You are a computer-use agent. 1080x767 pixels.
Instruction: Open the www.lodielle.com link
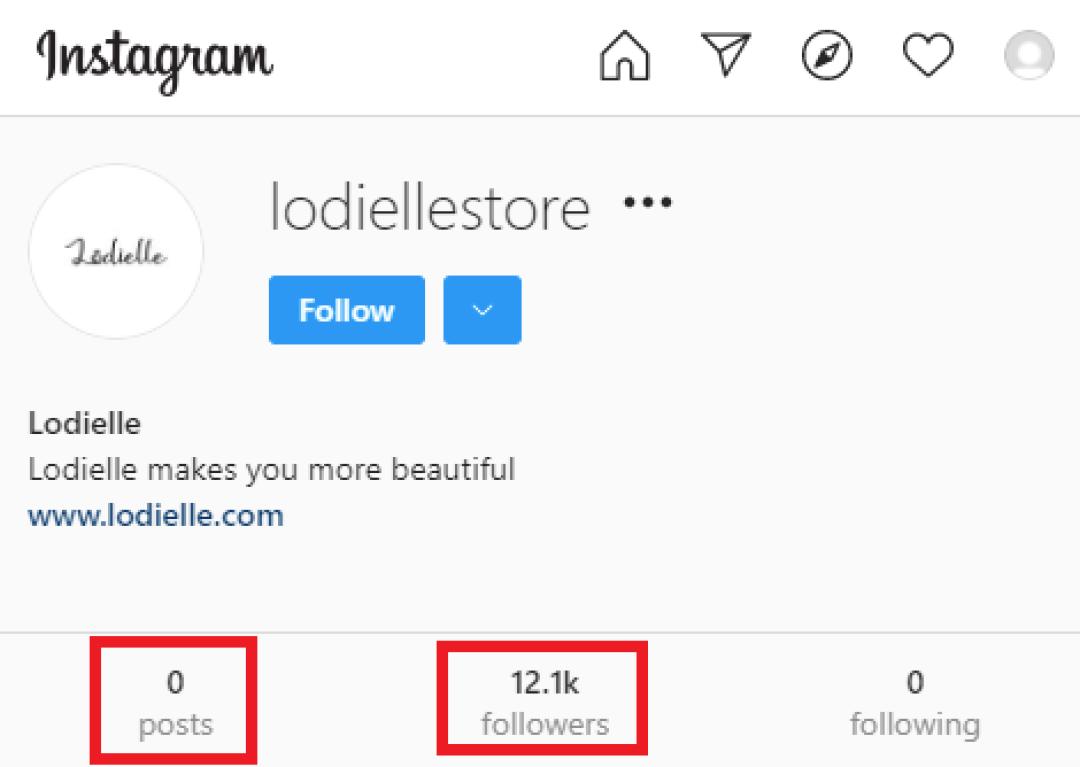pyautogui.click(x=156, y=516)
